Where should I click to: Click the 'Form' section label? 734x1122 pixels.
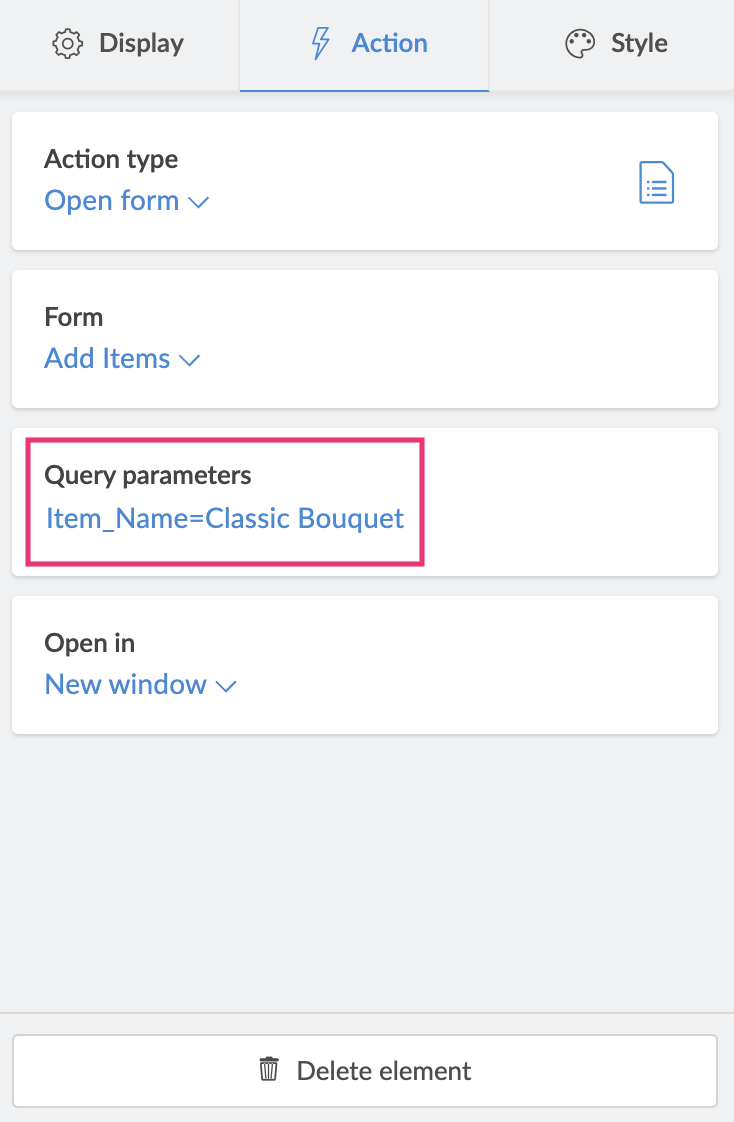[74, 317]
